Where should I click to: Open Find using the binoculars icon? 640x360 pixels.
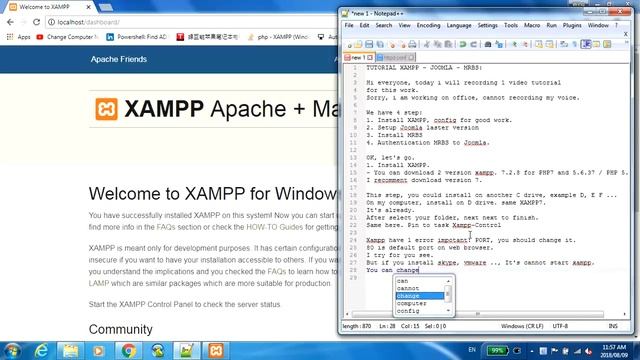488,44
